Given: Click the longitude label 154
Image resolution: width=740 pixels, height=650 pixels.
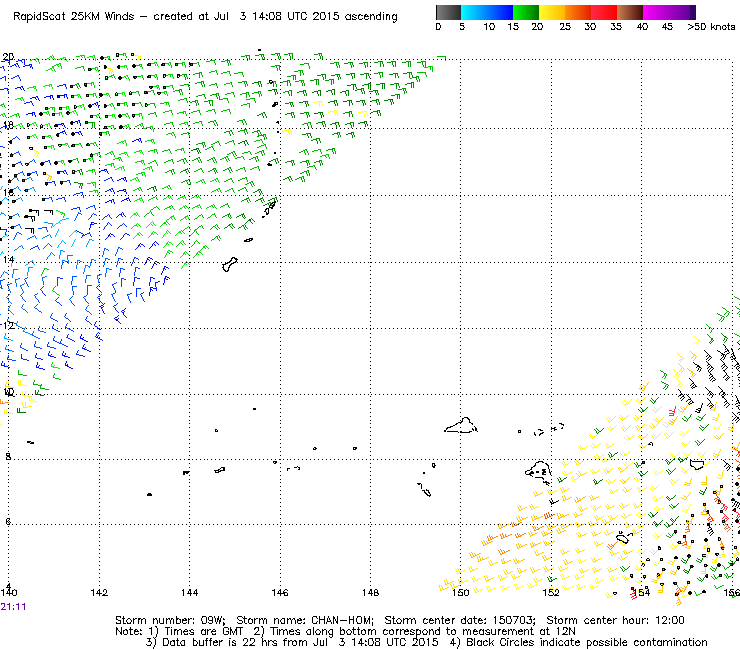Looking at the screenshot, I should pos(641,592).
